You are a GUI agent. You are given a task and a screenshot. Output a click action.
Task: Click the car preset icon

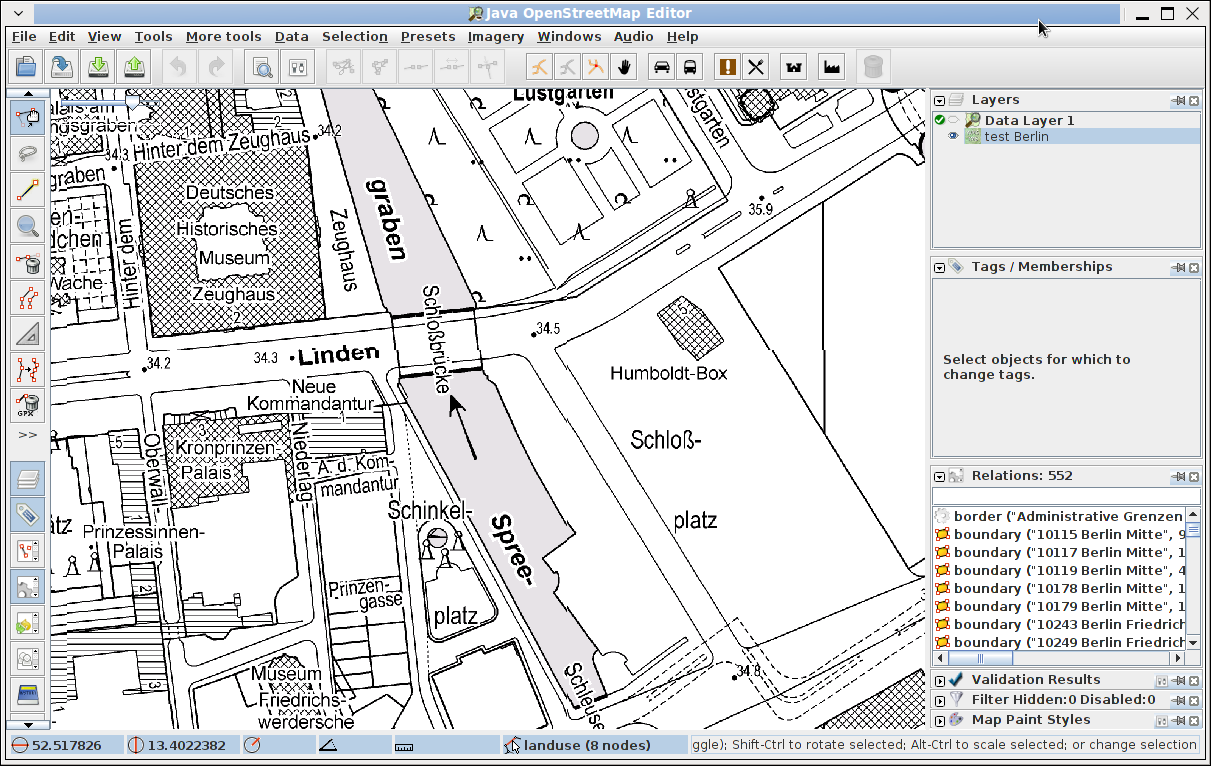pyautogui.click(x=661, y=67)
